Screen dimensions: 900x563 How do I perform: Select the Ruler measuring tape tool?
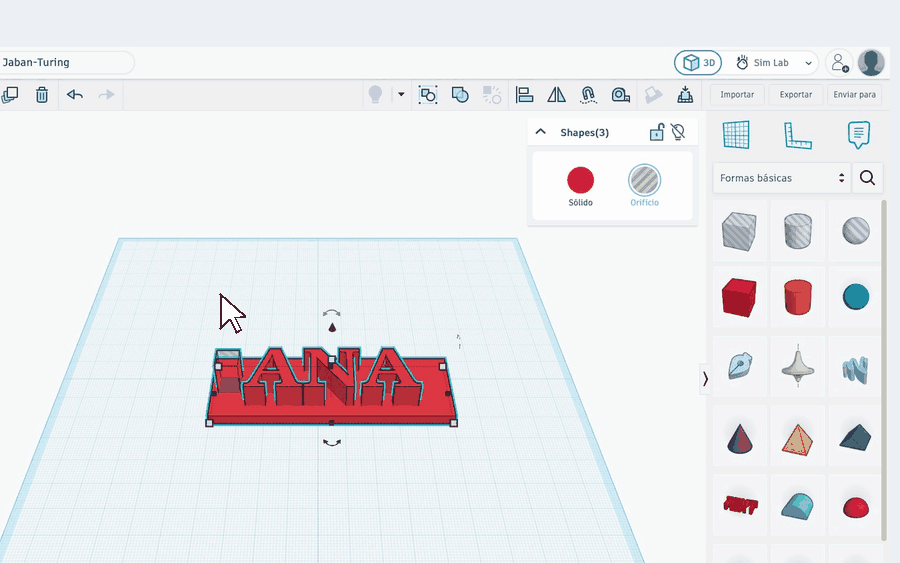(x=620, y=95)
